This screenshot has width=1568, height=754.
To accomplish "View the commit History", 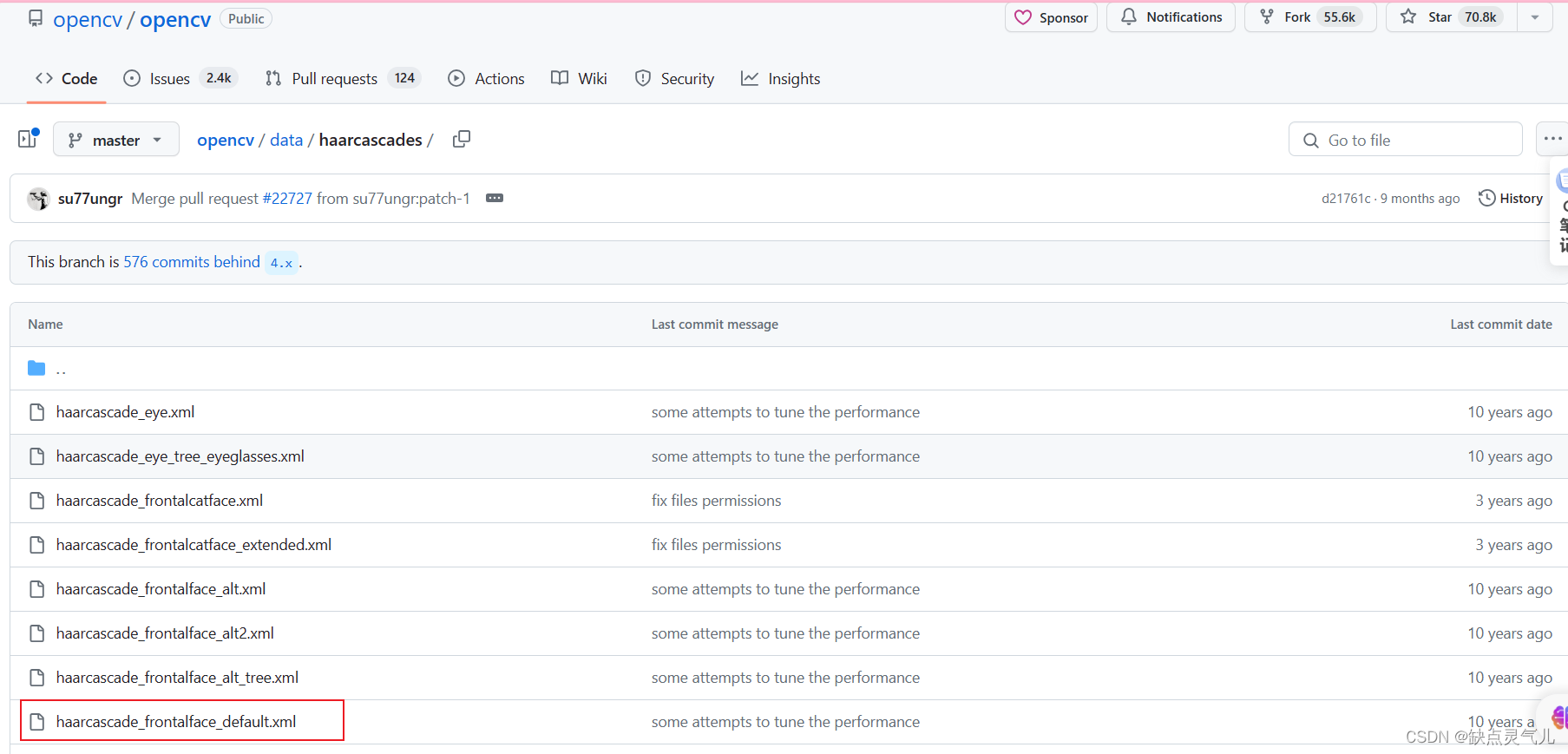I will tap(1511, 199).
